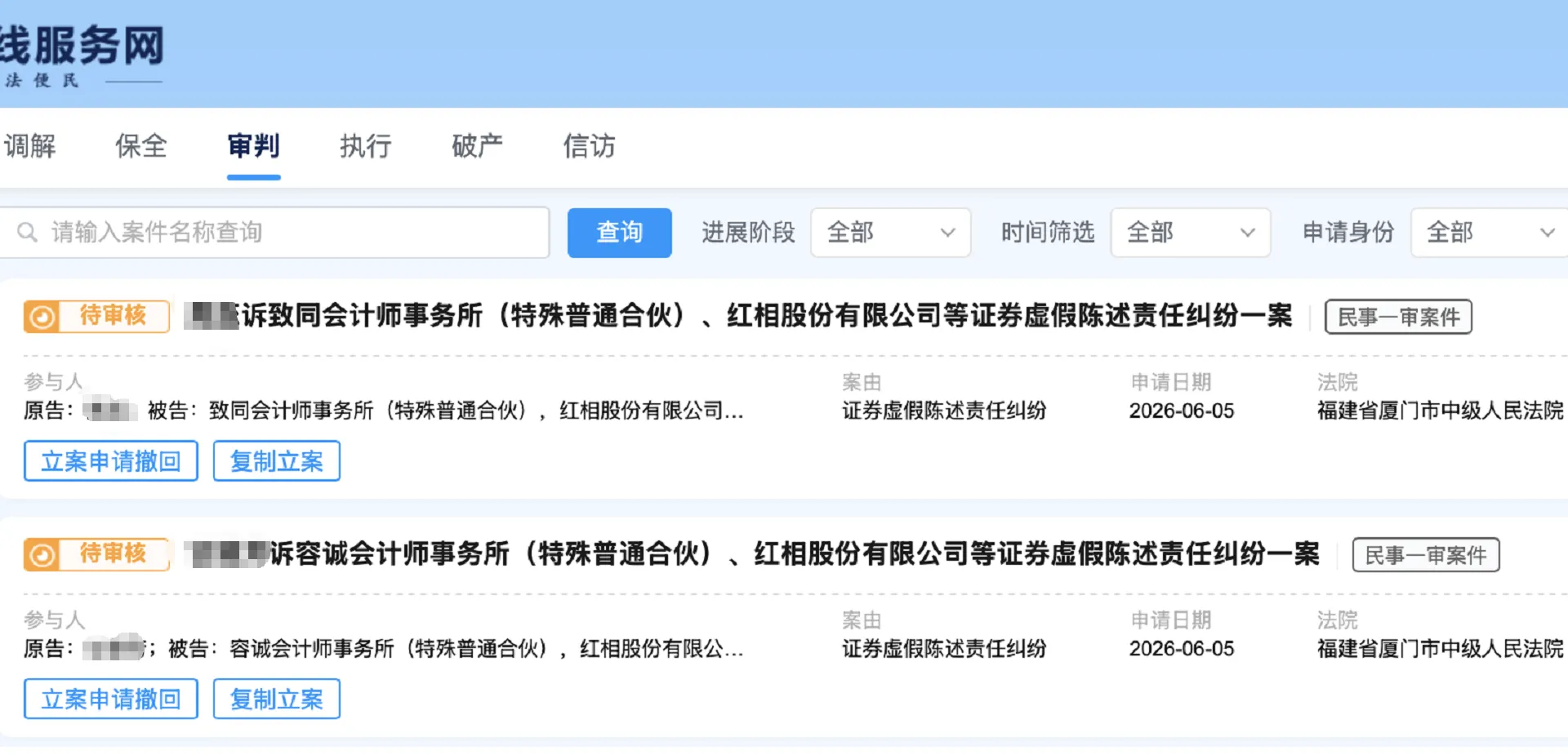Viewport: 1568px width, 755px height.
Task: Click 福建省厦门市中级人民法院 in 致同 case
Action: point(1441,411)
